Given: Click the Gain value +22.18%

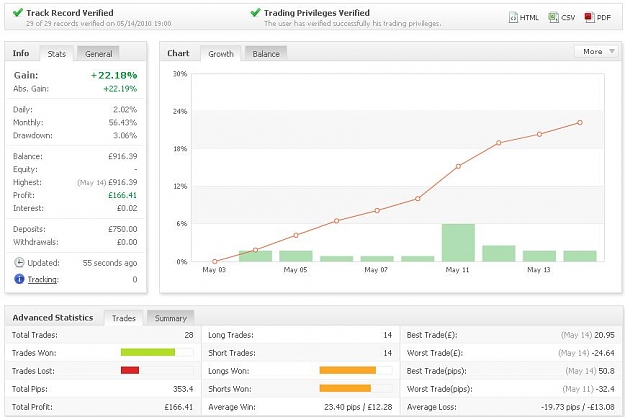Looking at the screenshot, I should (x=114, y=75).
